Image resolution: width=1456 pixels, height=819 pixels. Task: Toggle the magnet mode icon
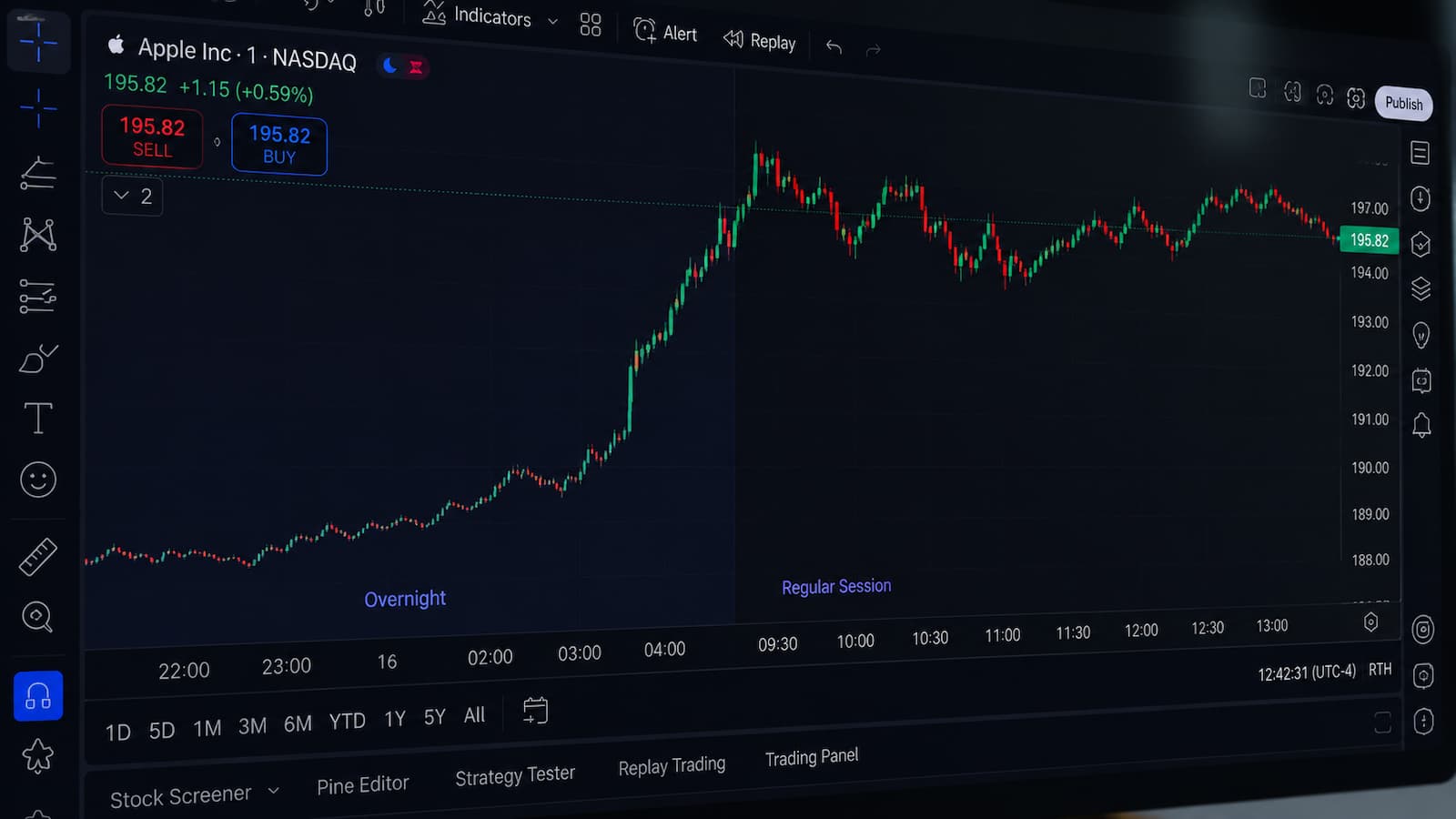point(38,696)
